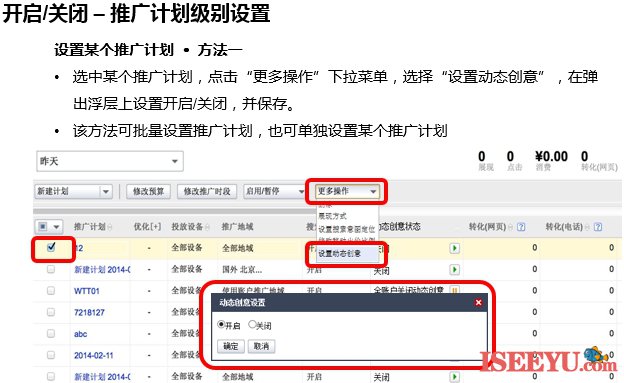
Task: Expand the 更多操作 dropdown
Action: tap(347, 192)
